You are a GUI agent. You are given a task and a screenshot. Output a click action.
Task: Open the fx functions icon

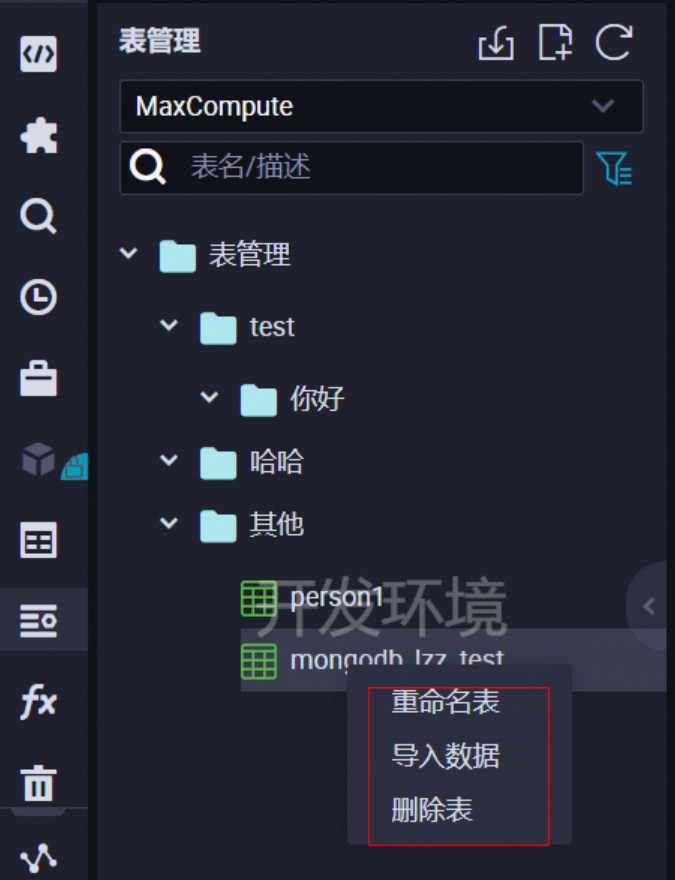(38, 702)
